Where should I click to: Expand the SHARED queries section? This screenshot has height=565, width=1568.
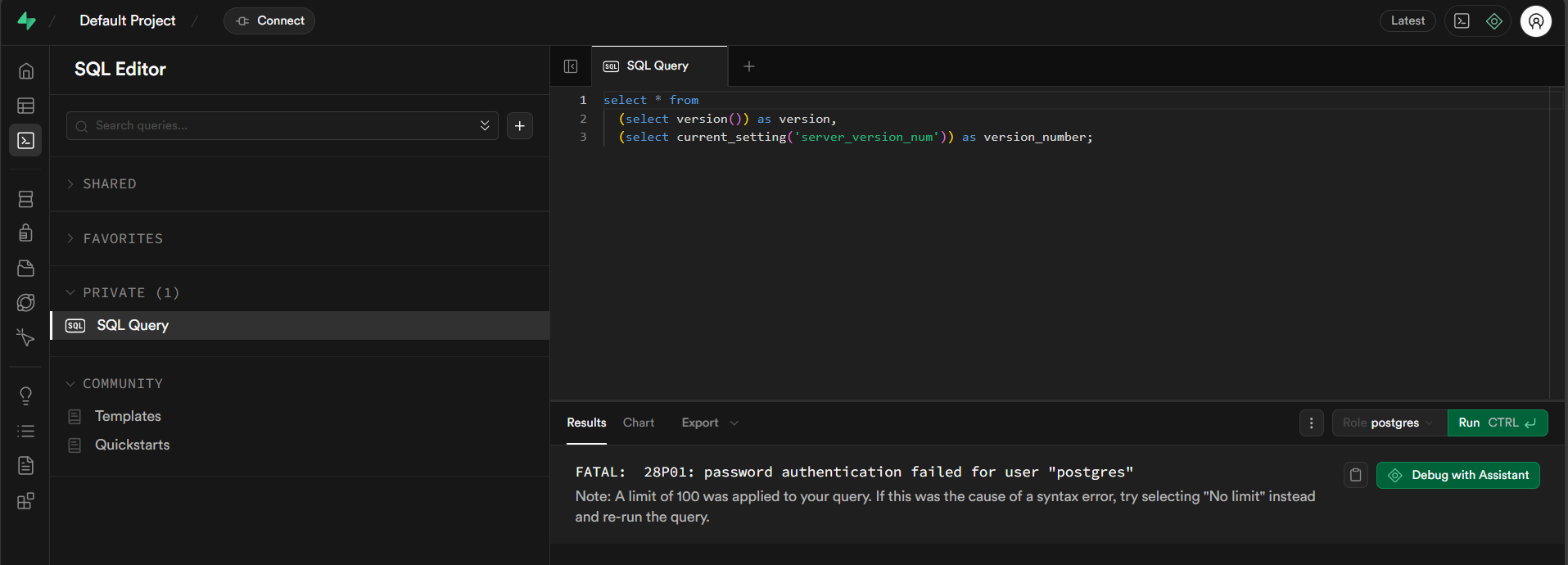tap(110, 184)
